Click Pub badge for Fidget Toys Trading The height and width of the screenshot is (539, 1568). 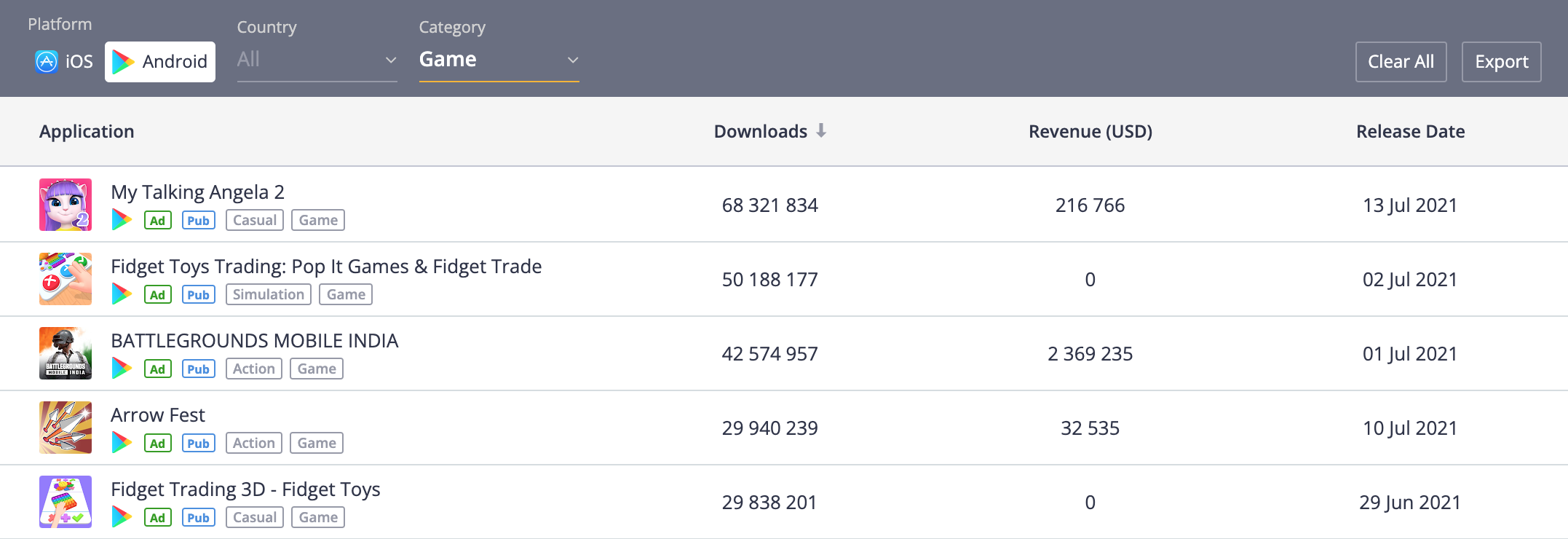[x=199, y=294]
